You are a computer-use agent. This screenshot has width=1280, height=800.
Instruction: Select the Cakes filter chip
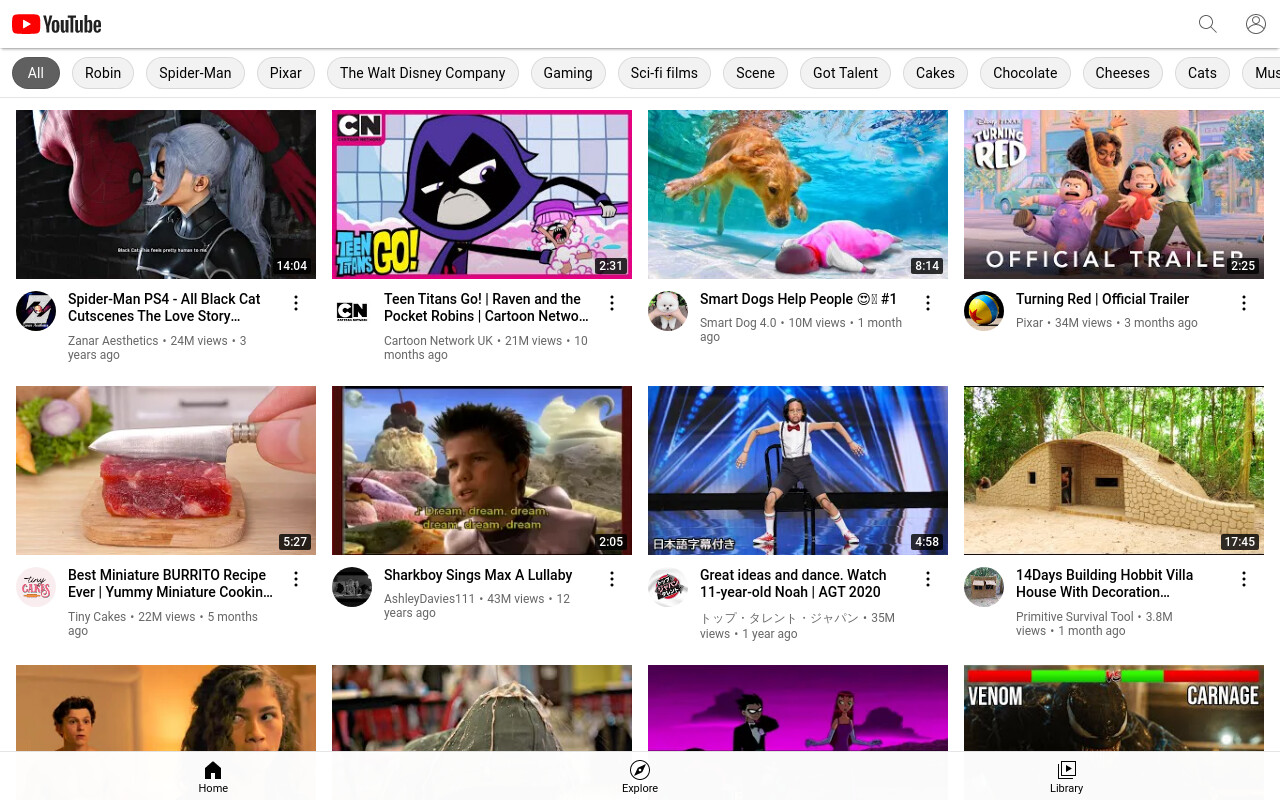tap(935, 73)
